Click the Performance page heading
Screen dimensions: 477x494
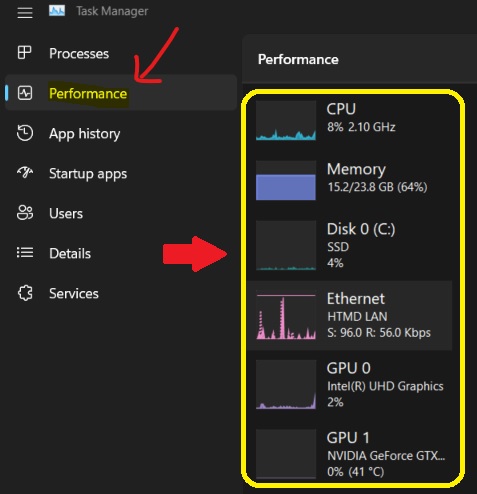298,60
